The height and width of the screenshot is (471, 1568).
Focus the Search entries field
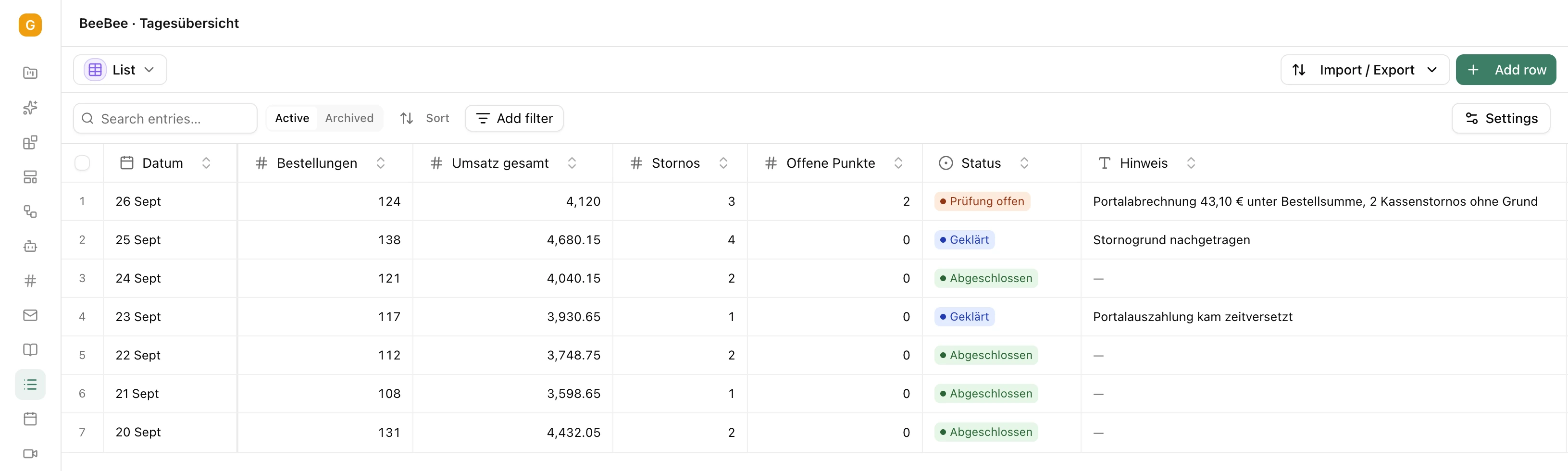tap(165, 118)
